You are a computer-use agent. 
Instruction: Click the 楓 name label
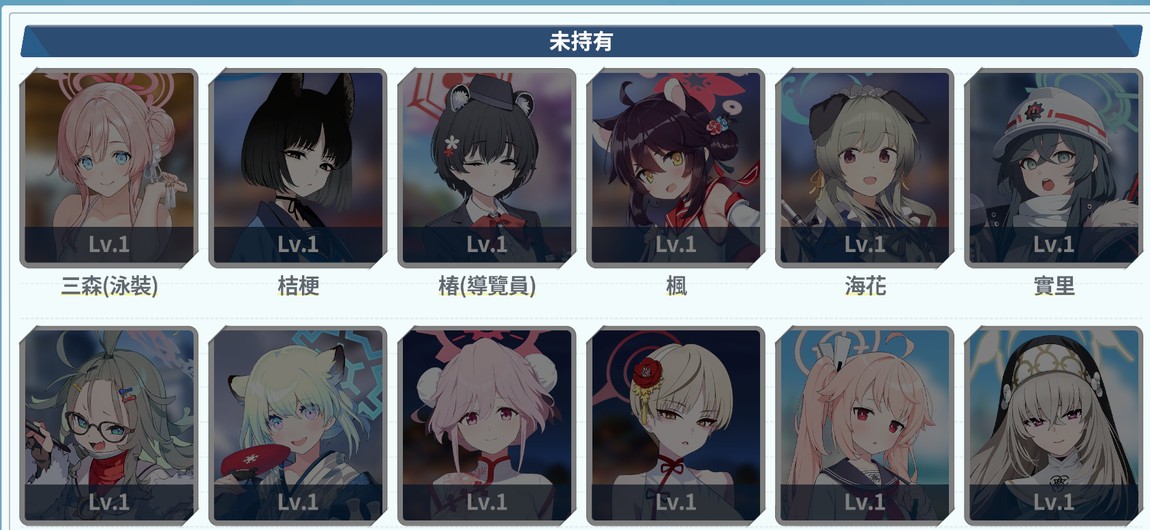pyautogui.click(x=676, y=287)
